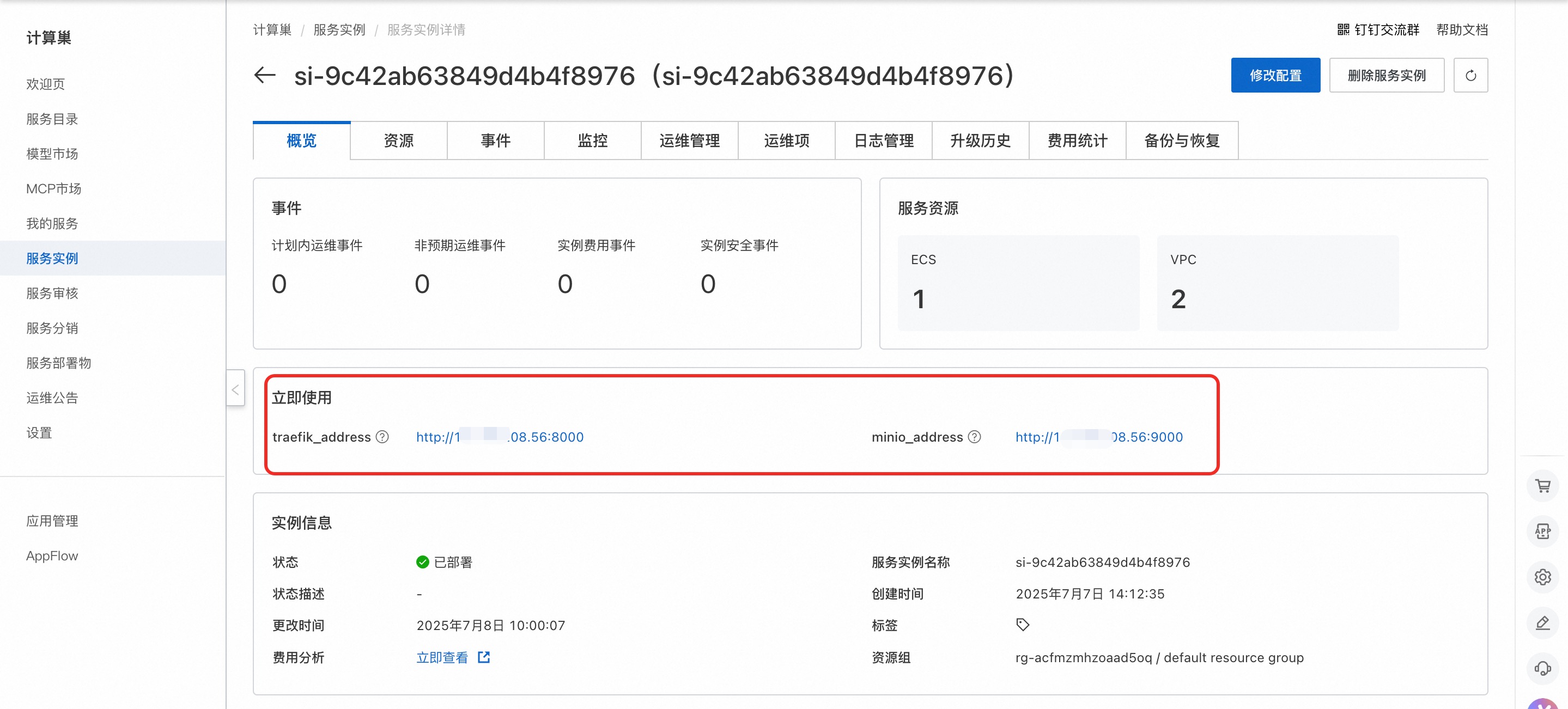Open the shopping cart icon on right sidebar
This screenshot has width=1568, height=709.
[1542, 486]
